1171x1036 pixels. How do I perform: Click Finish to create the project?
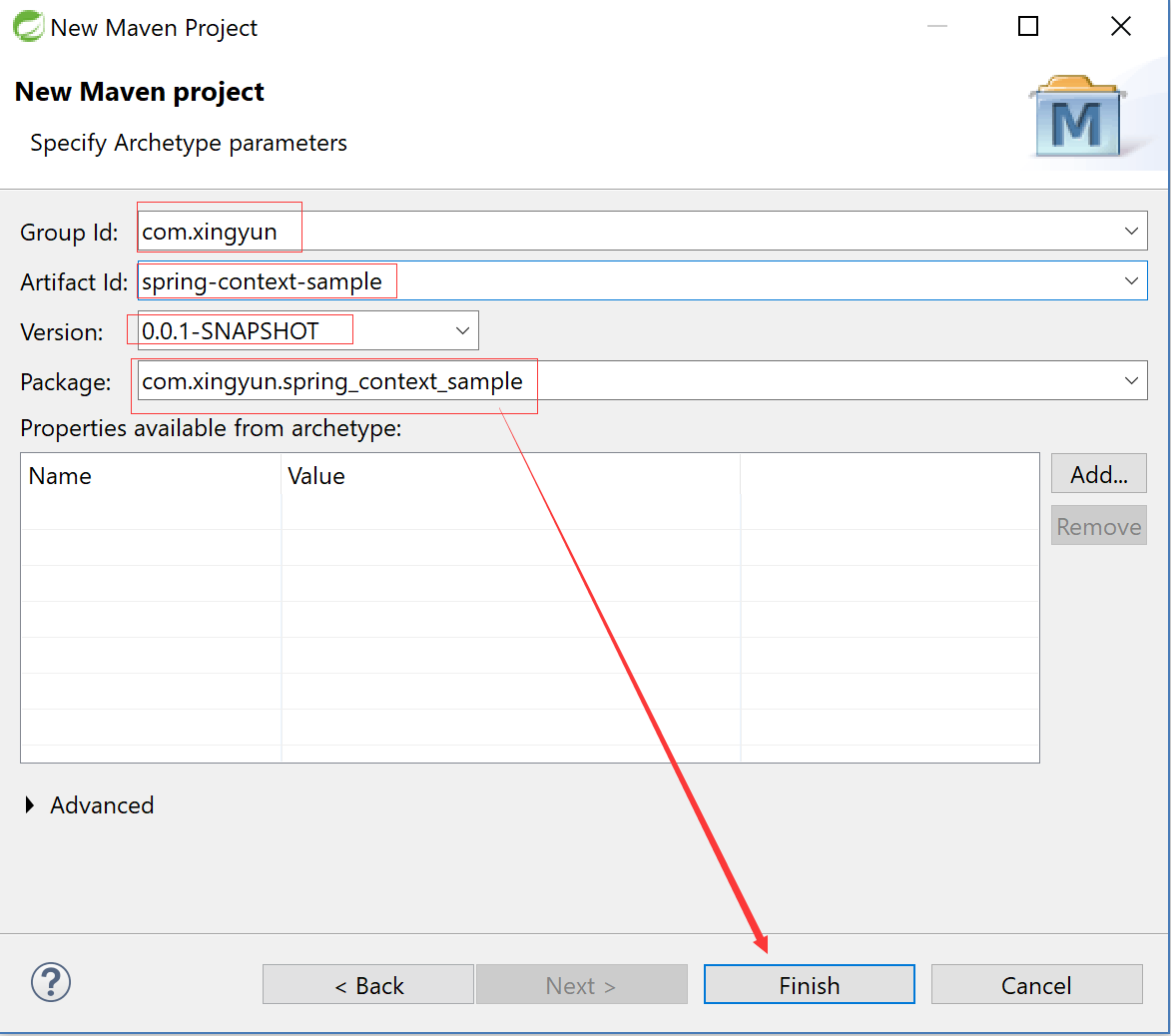coord(809,985)
